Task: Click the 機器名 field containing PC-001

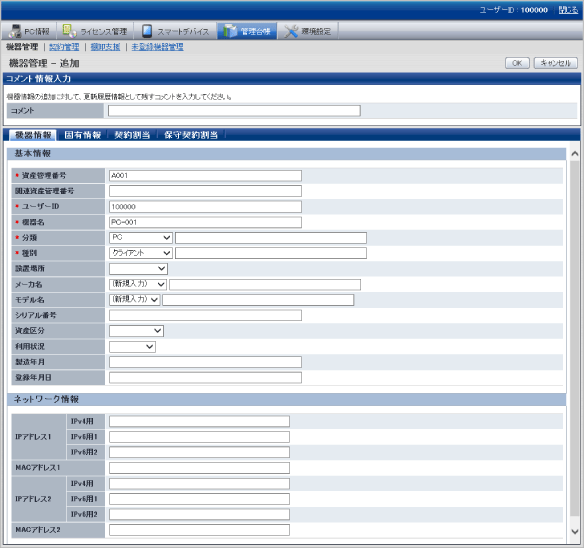Action: click(205, 222)
